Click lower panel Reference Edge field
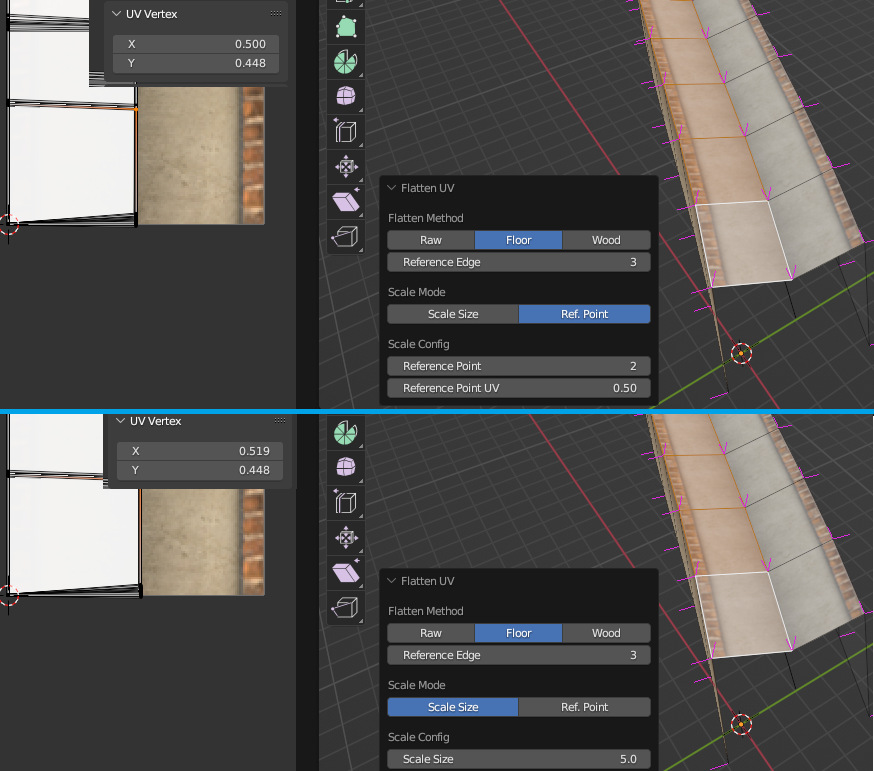Screen dimensions: 874x771 pyautogui.click(x=519, y=655)
